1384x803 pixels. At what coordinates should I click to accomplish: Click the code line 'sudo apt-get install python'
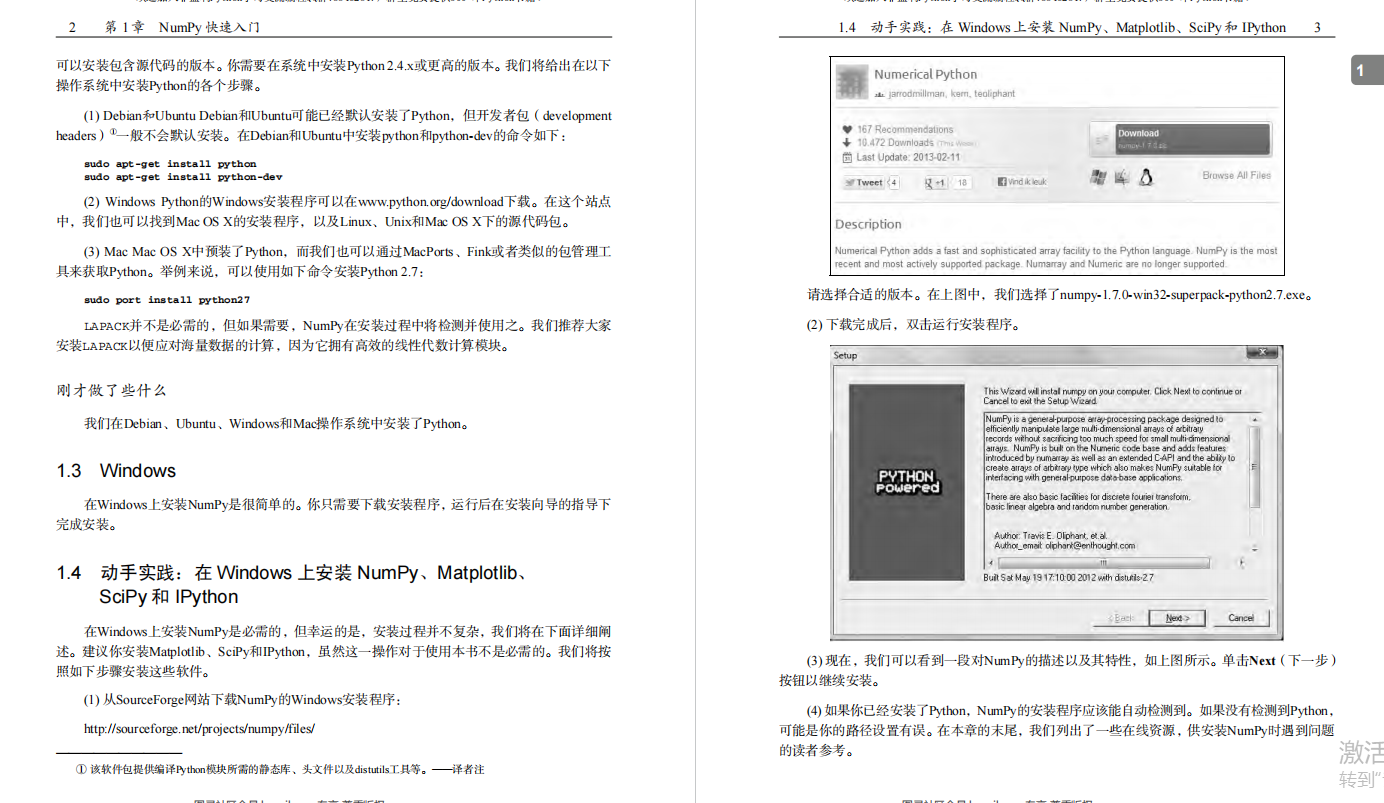click(170, 164)
